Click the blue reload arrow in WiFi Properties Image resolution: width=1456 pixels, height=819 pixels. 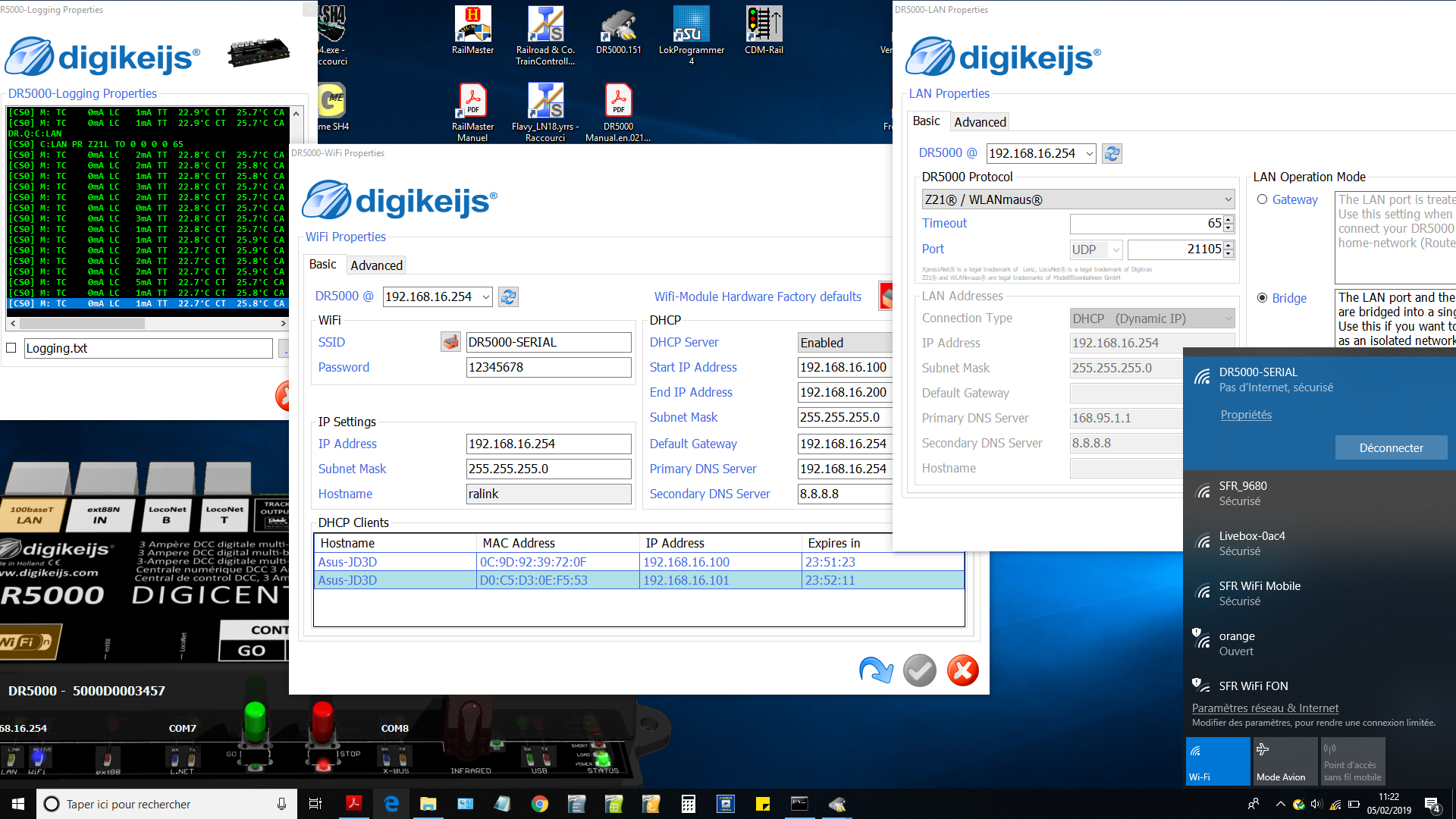[876, 670]
